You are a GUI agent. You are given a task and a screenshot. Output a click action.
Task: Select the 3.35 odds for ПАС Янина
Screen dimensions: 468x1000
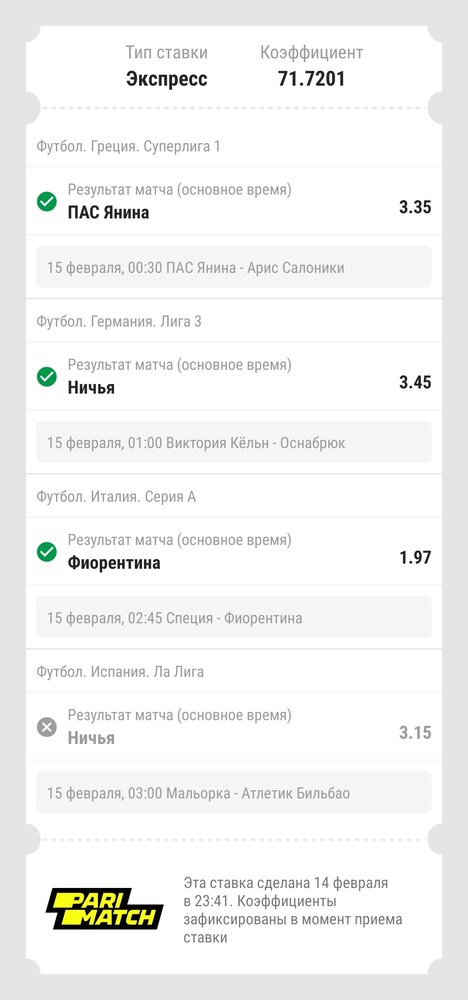click(415, 207)
